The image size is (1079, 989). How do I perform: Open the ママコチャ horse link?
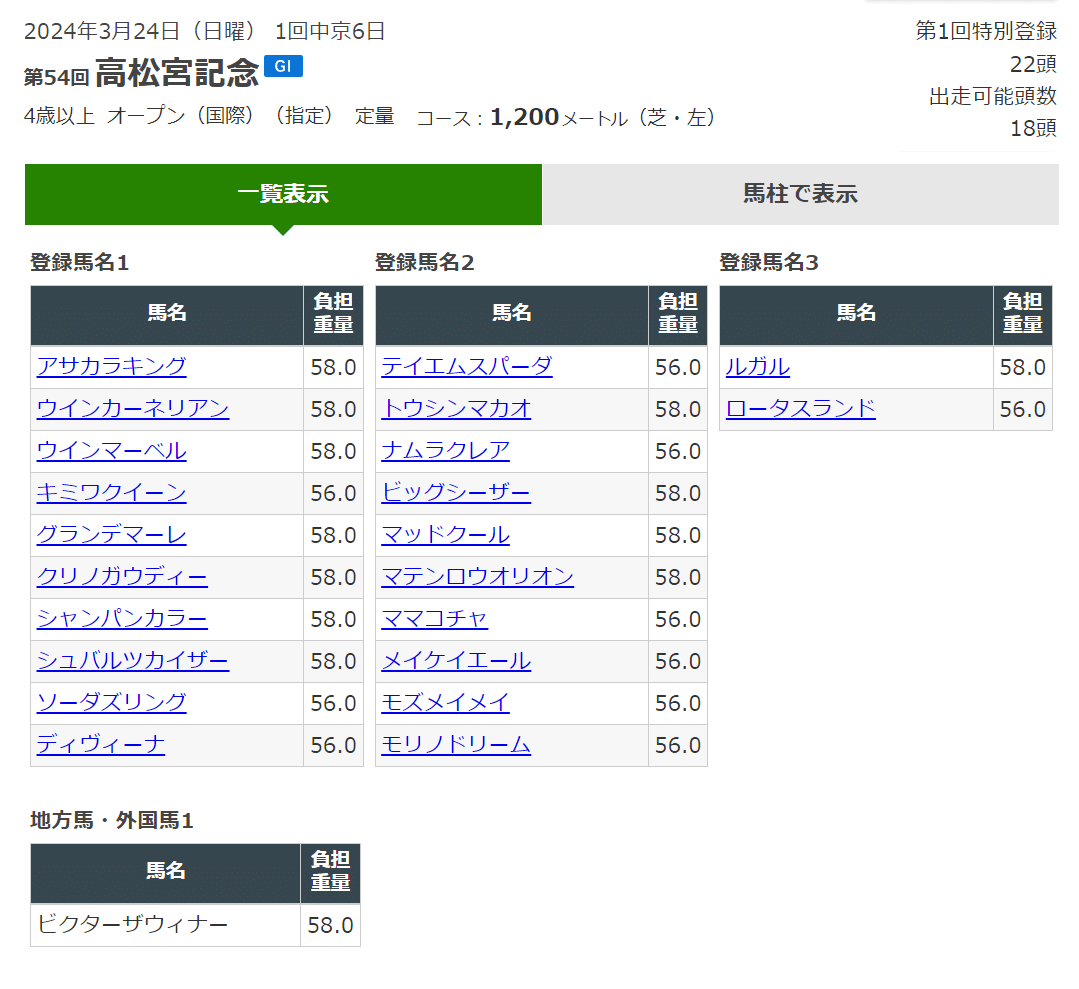[x=434, y=619]
